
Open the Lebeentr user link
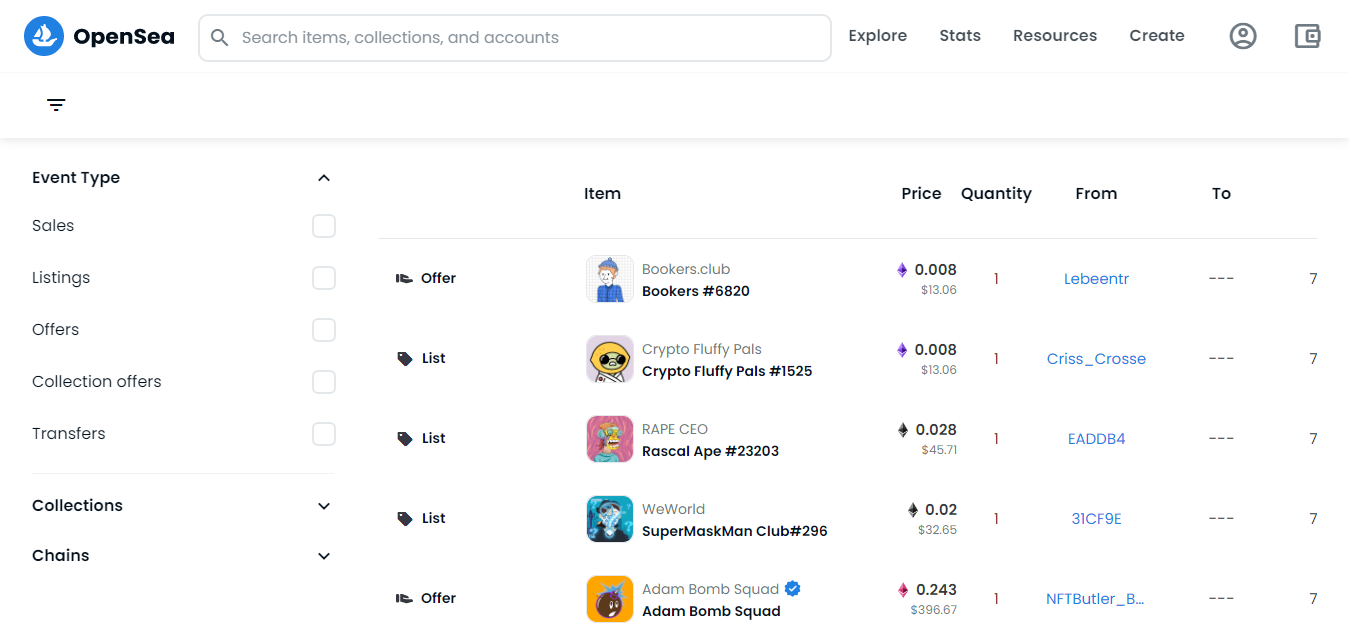coord(1096,279)
